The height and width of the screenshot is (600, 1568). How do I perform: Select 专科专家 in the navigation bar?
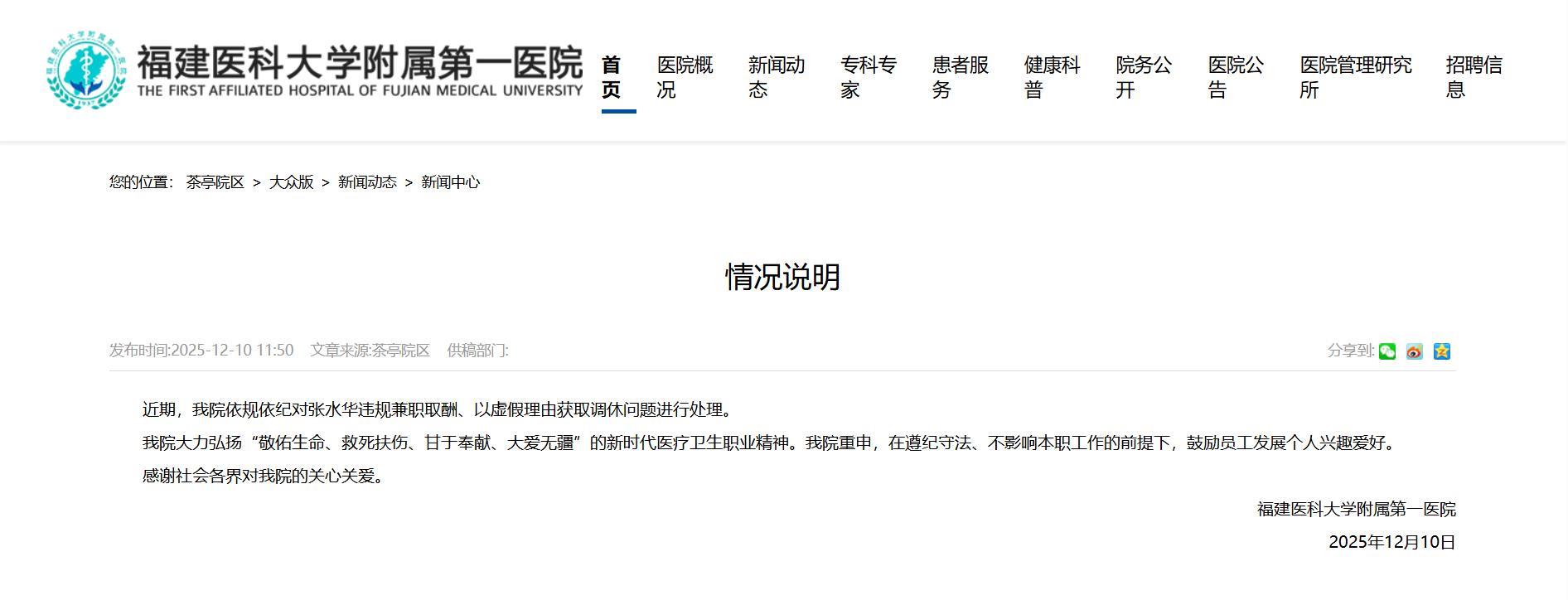[868, 77]
